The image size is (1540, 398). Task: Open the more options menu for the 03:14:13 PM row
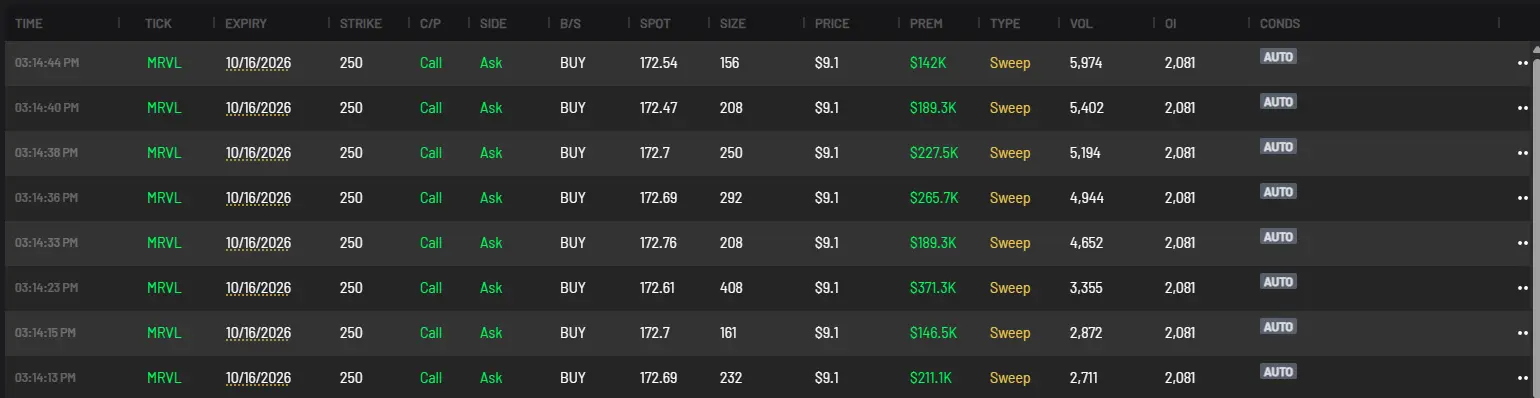pyautogui.click(x=1524, y=378)
